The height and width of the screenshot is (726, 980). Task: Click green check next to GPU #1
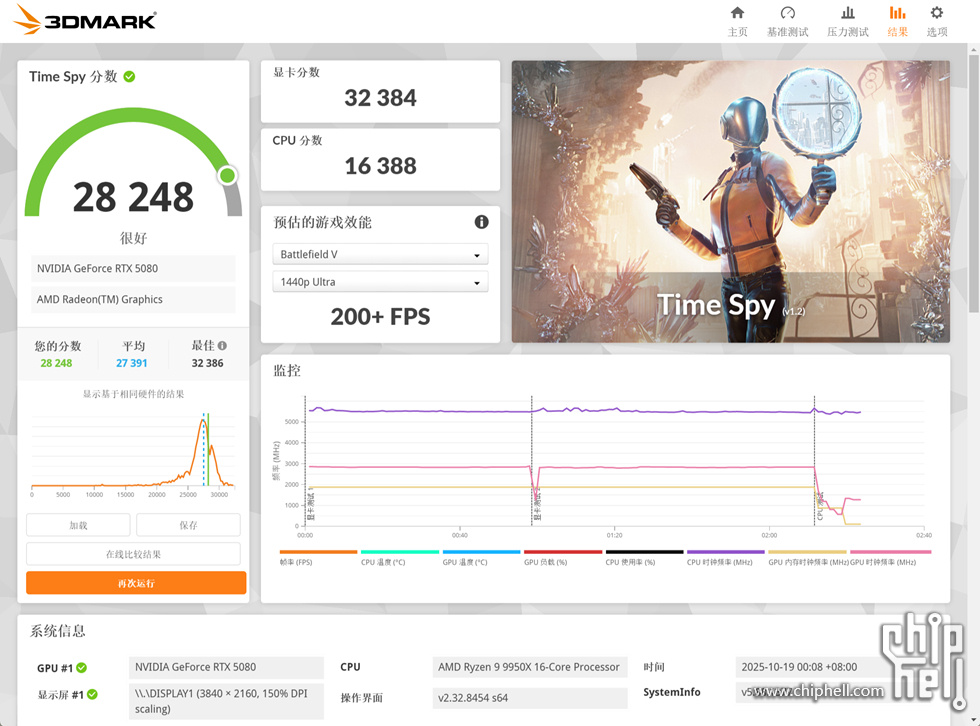click(x=81, y=668)
